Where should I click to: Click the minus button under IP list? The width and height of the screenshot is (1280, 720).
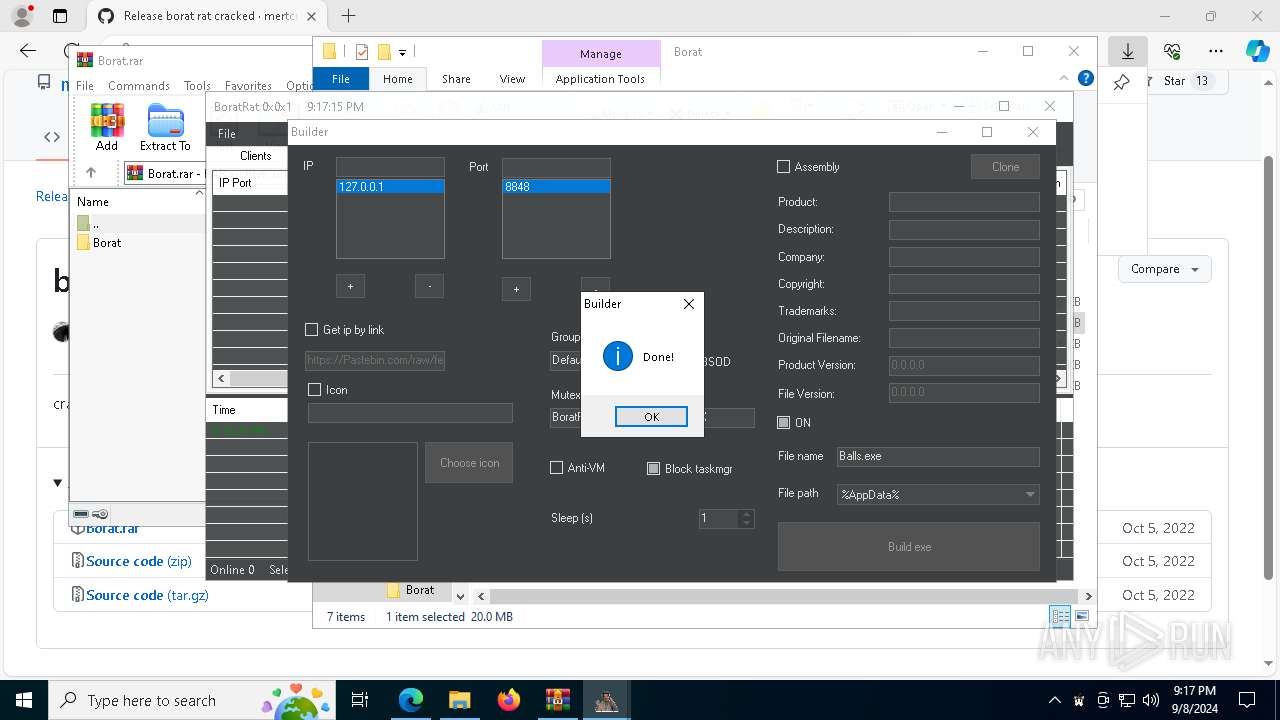[x=429, y=286]
